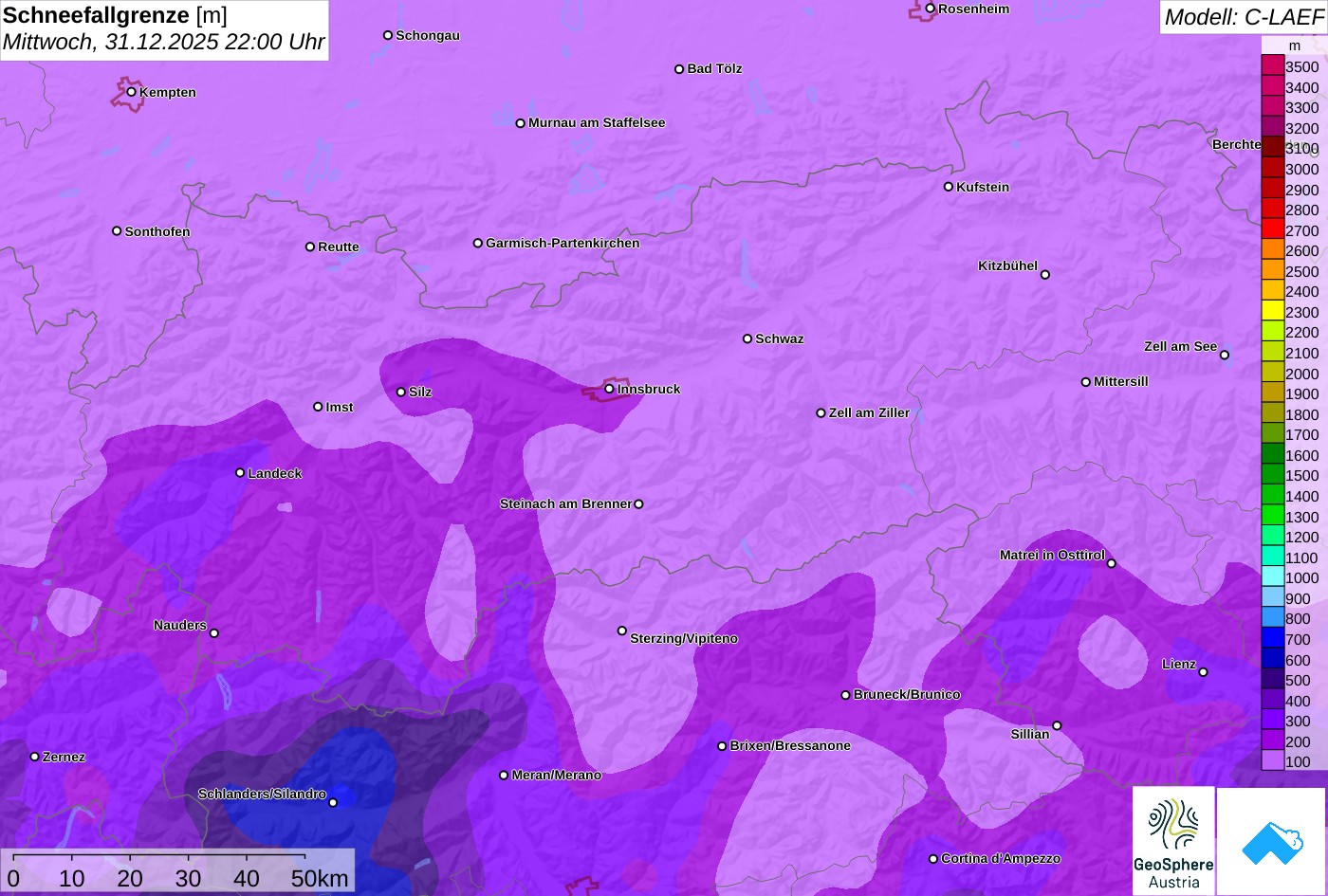The width and height of the screenshot is (1328, 896).
Task: Select the Schongau marker dot
Action: (x=387, y=35)
